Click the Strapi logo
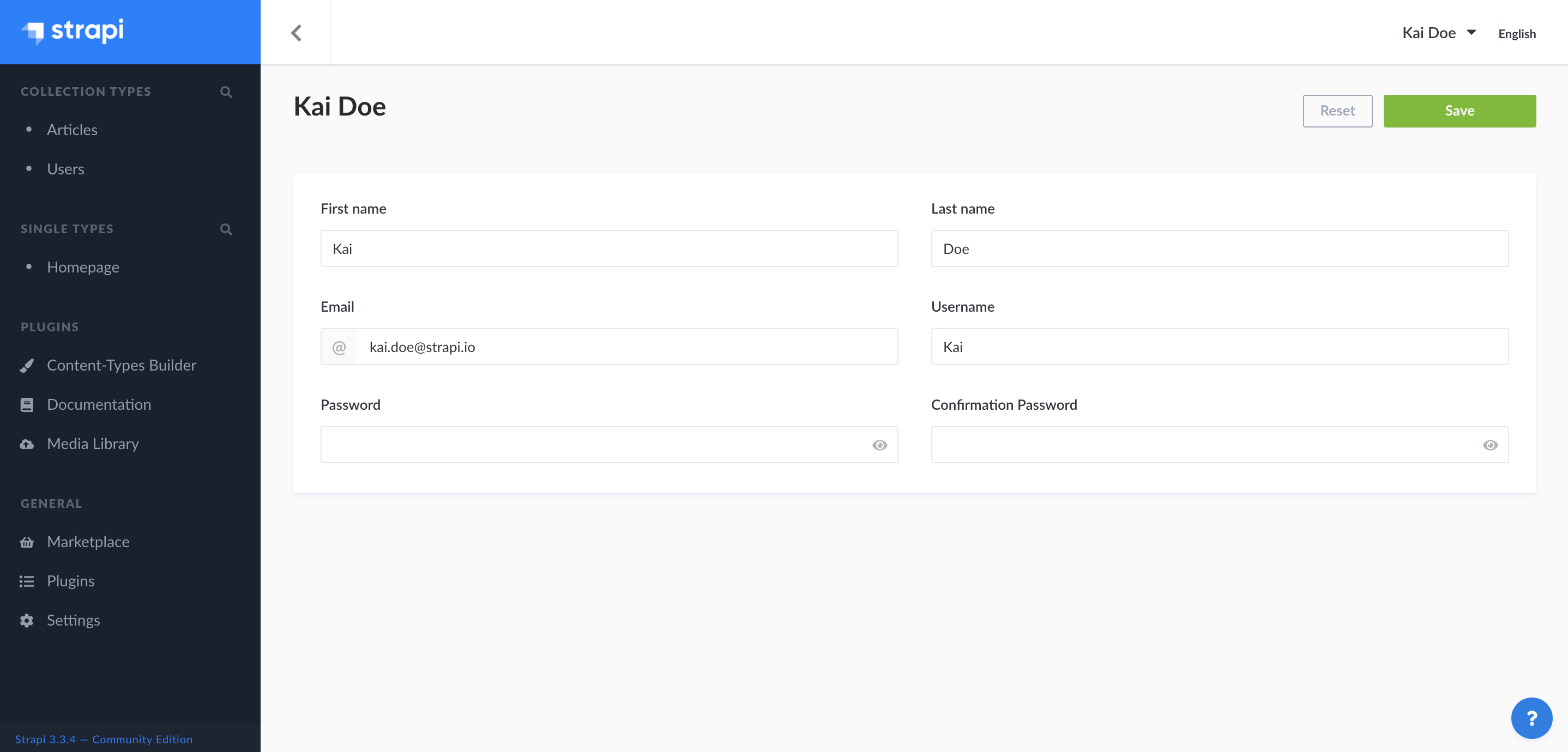 click(x=73, y=32)
